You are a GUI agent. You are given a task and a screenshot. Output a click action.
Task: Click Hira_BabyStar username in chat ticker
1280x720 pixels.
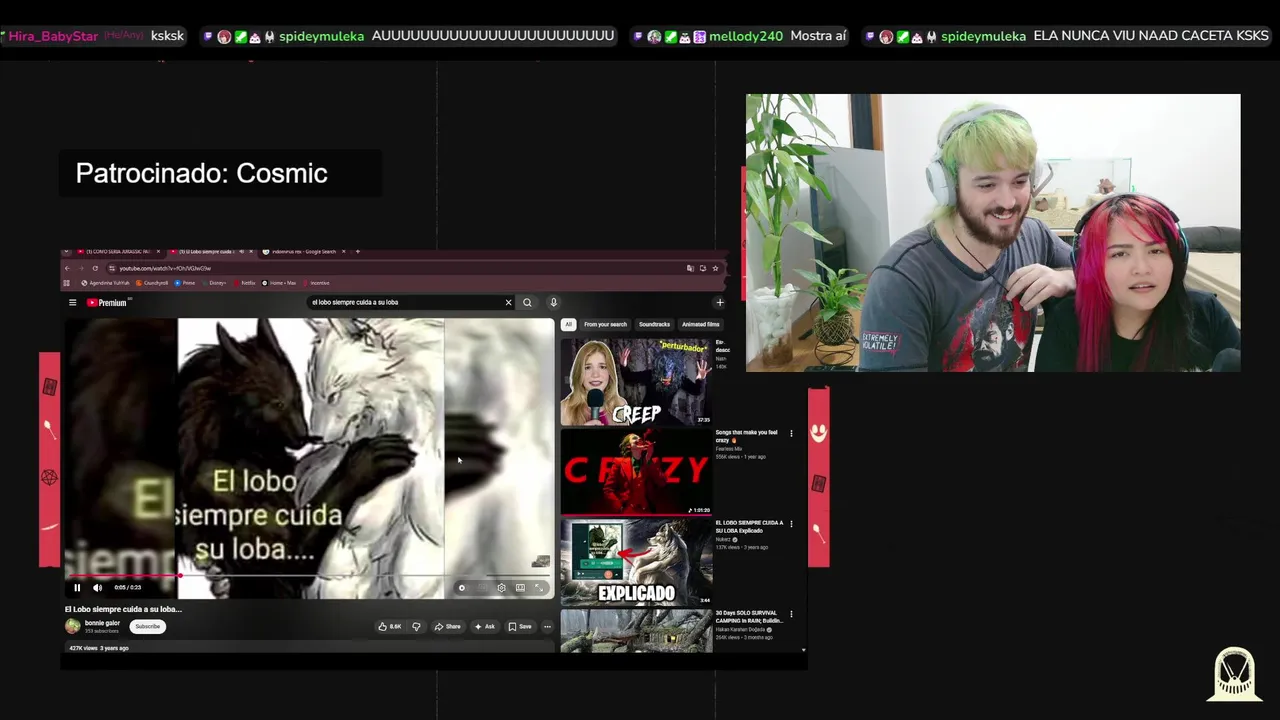point(54,36)
